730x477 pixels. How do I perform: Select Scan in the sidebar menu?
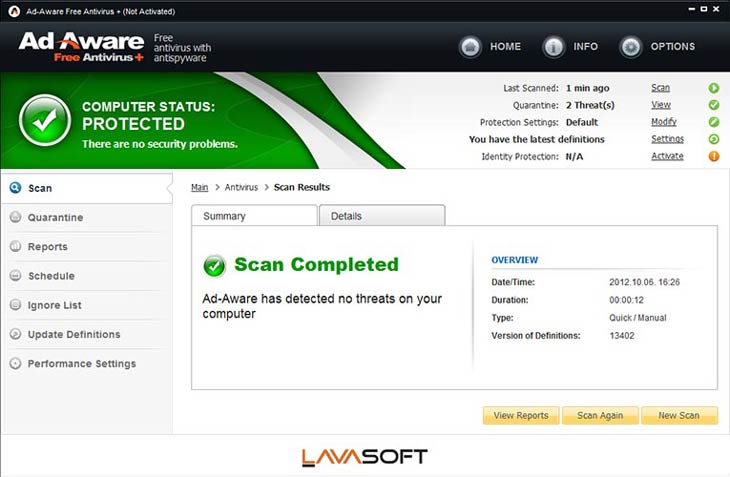[x=87, y=188]
